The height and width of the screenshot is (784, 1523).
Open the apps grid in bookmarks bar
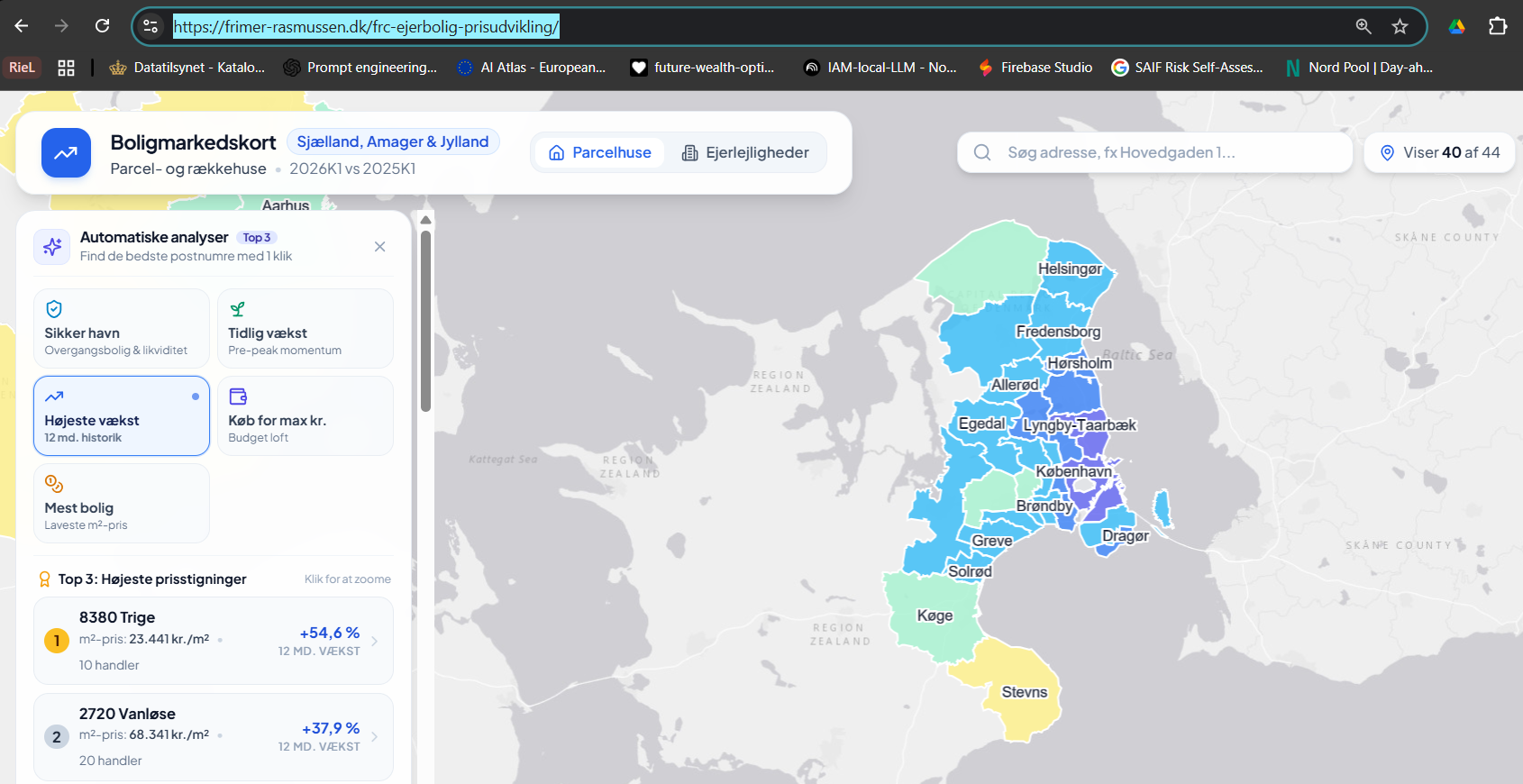[66, 68]
